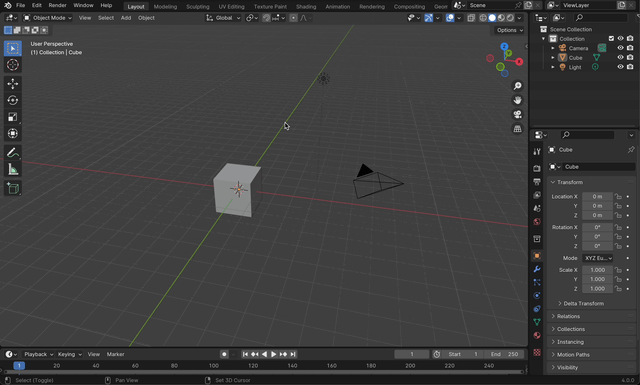Toggle visibility of the Light object
This screenshot has height=385, width=640.
620,67
